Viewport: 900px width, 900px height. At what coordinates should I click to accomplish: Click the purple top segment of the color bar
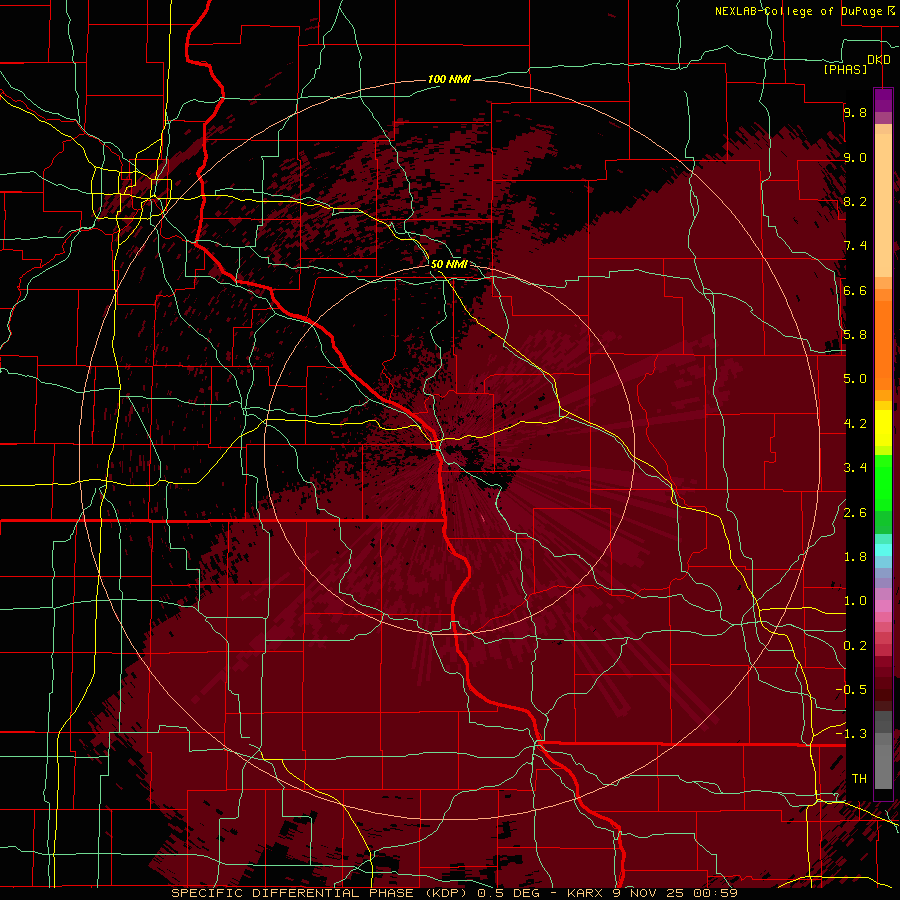[x=883, y=100]
